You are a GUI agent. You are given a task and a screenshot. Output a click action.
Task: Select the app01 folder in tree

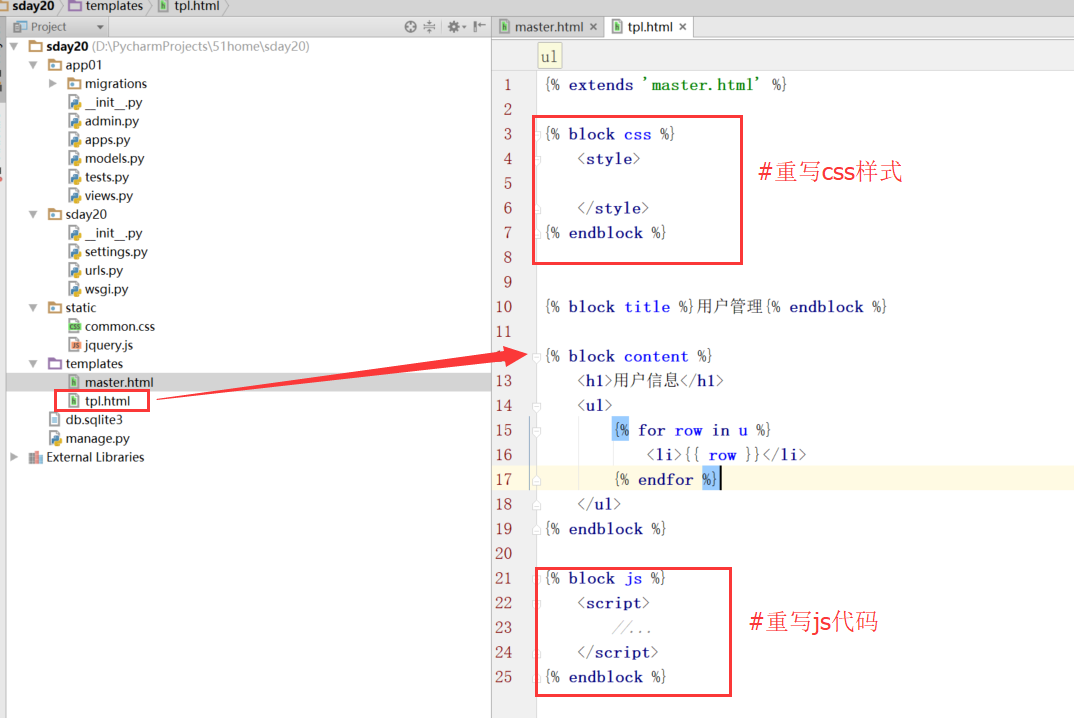84,64
